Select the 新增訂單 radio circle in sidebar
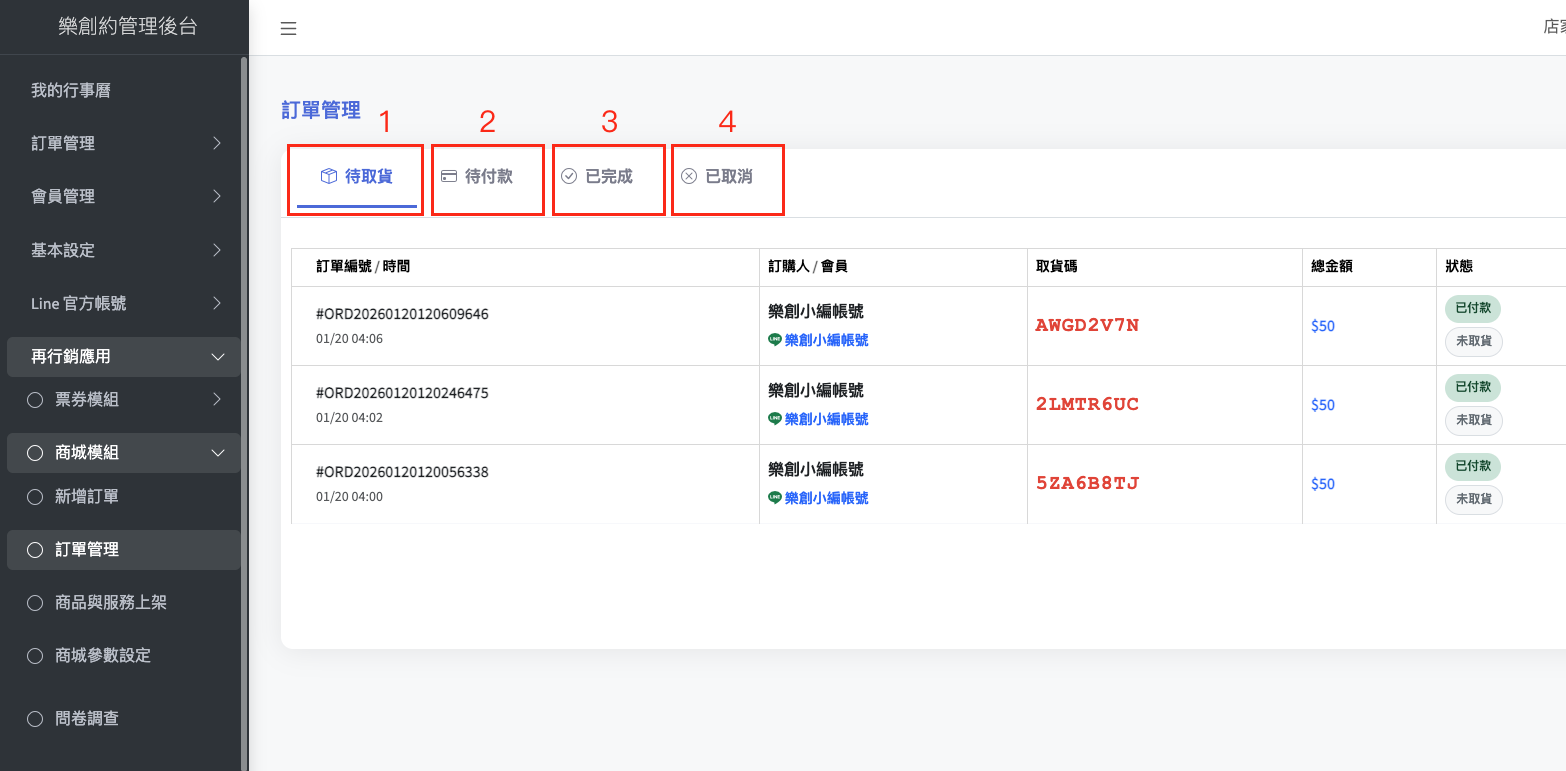The width and height of the screenshot is (1566, 771). 35,497
